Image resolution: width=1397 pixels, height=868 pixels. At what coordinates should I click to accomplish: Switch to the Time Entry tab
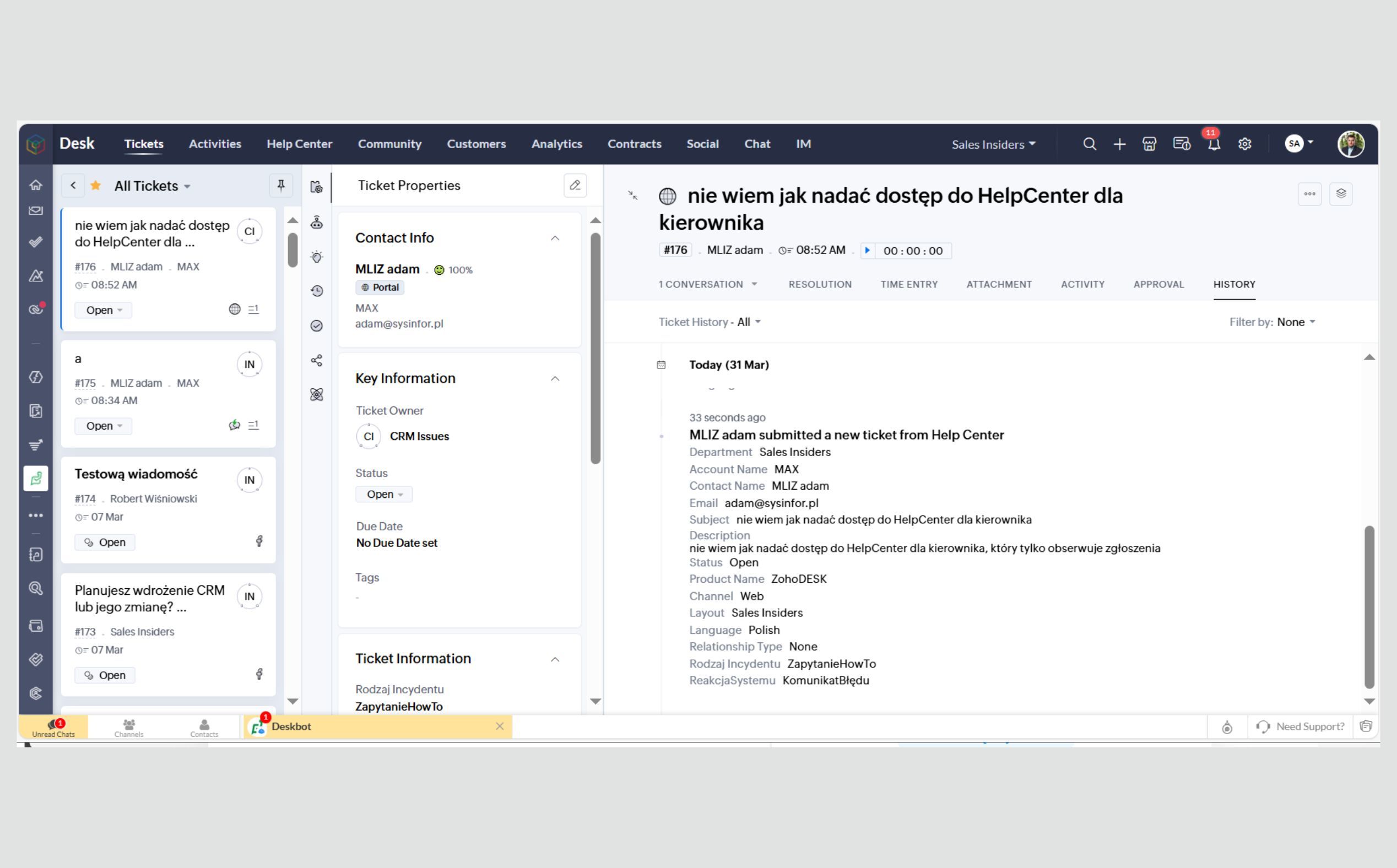pos(909,284)
